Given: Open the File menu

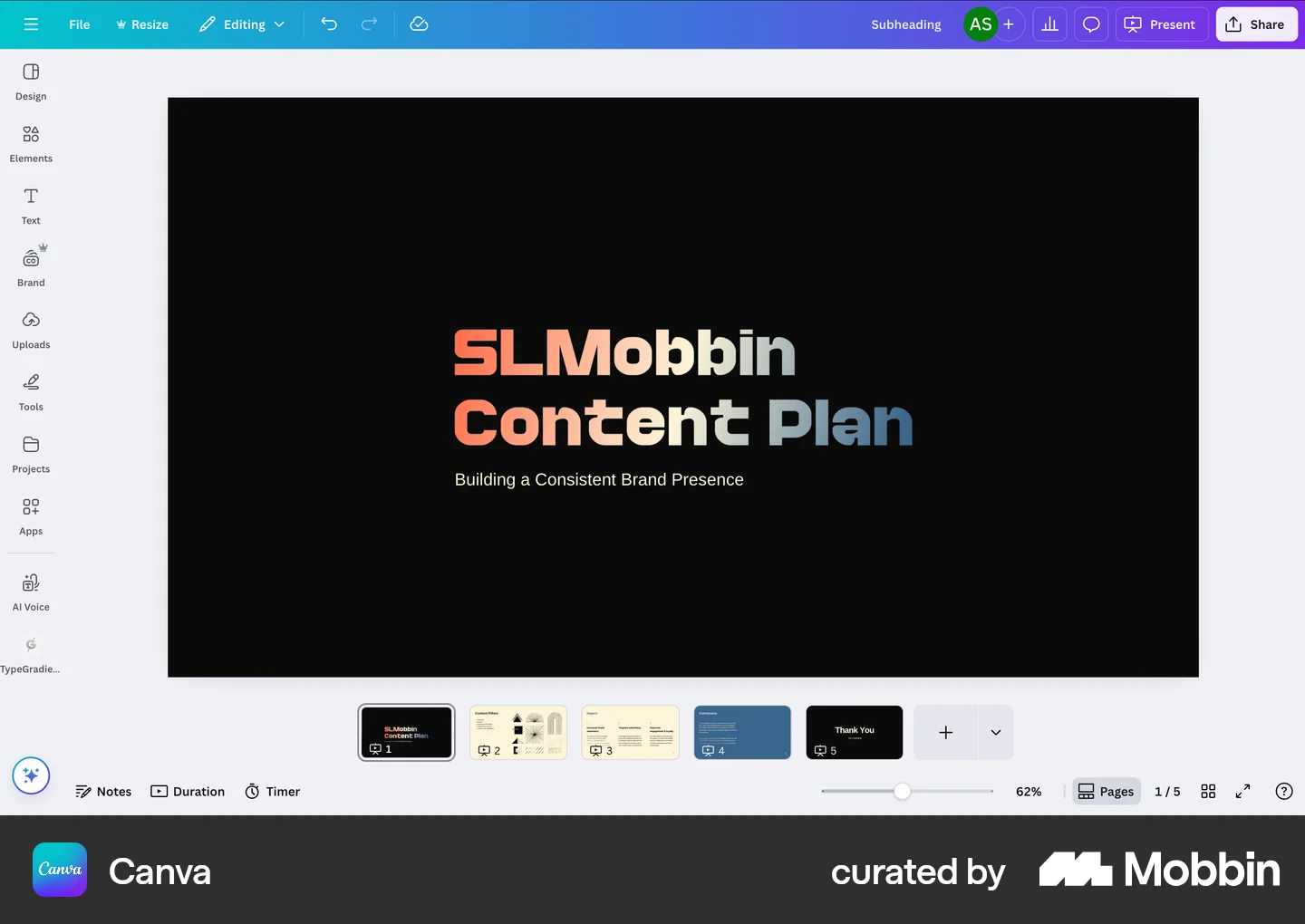Looking at the screenshot, I should coord(80,24).
